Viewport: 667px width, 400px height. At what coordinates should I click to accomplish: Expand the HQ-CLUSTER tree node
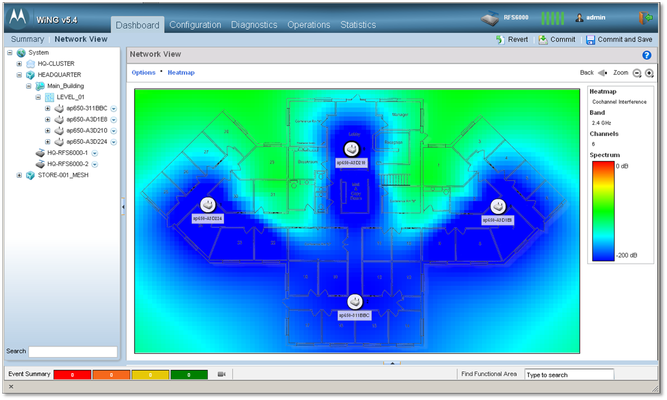pos(19,64)
